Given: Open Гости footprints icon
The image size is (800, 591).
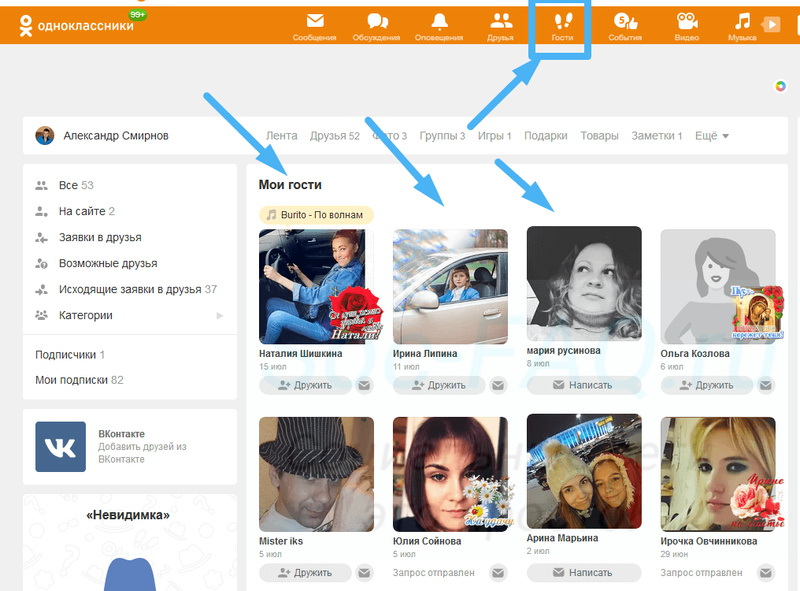Looking at the screenshot, I should [563, 21].
